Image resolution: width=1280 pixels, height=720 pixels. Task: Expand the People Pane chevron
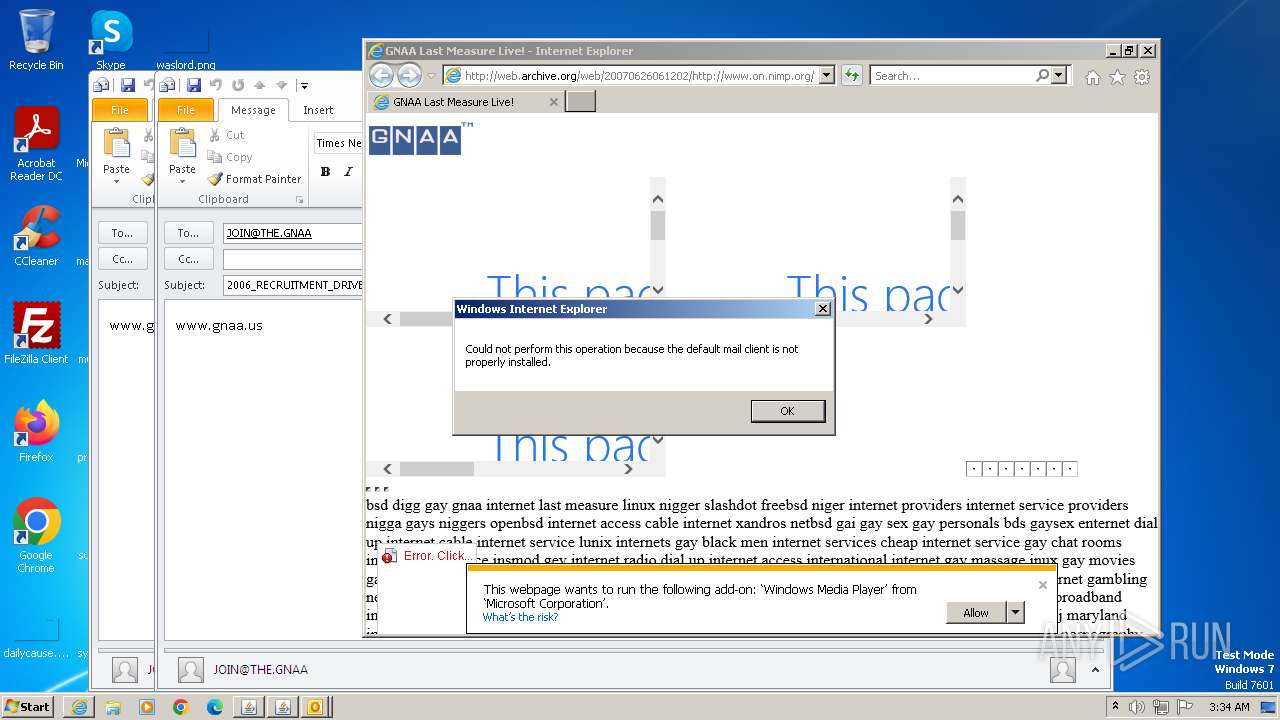(x=1095, y=670)
